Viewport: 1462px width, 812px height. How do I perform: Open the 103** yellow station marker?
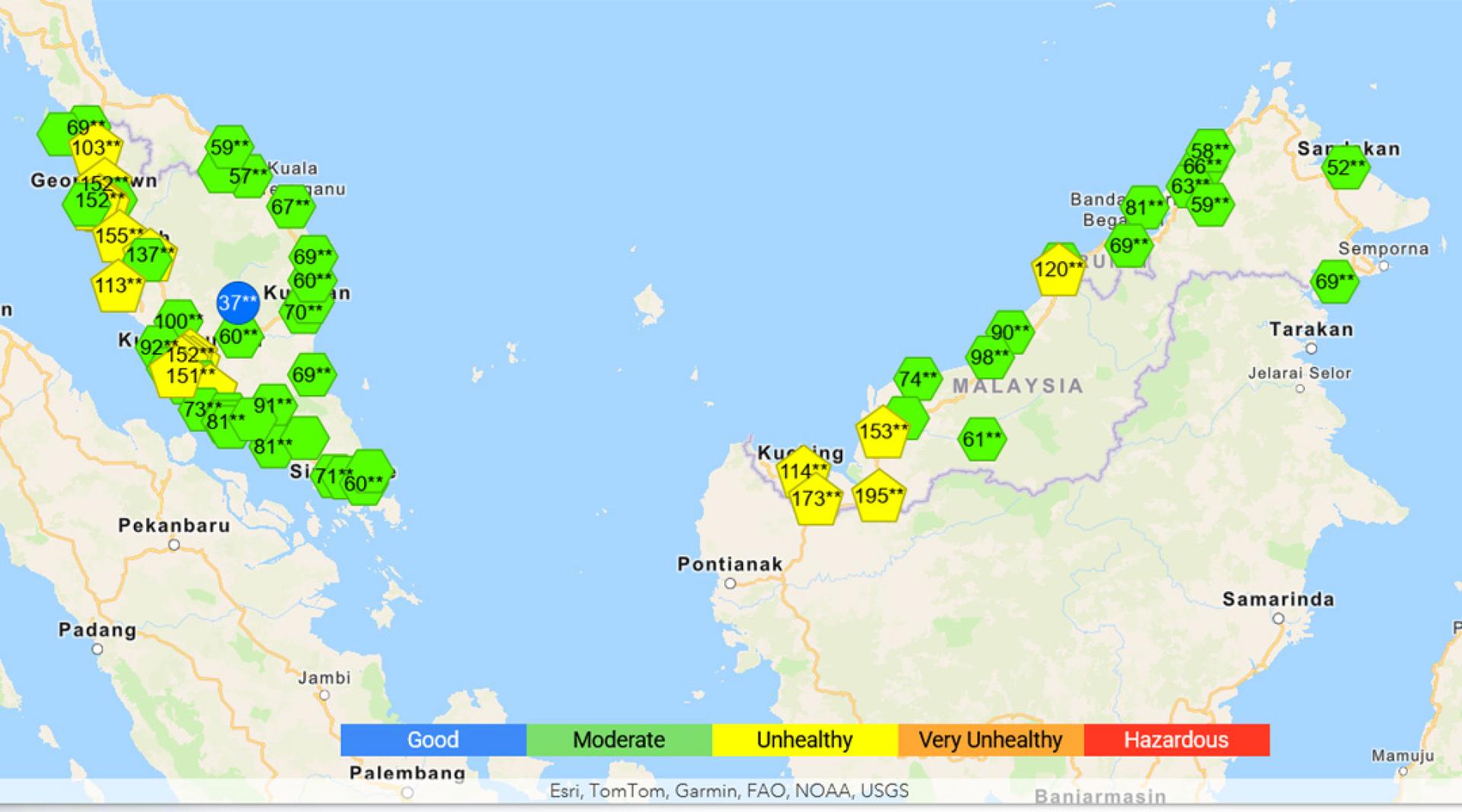coord(96,146)
